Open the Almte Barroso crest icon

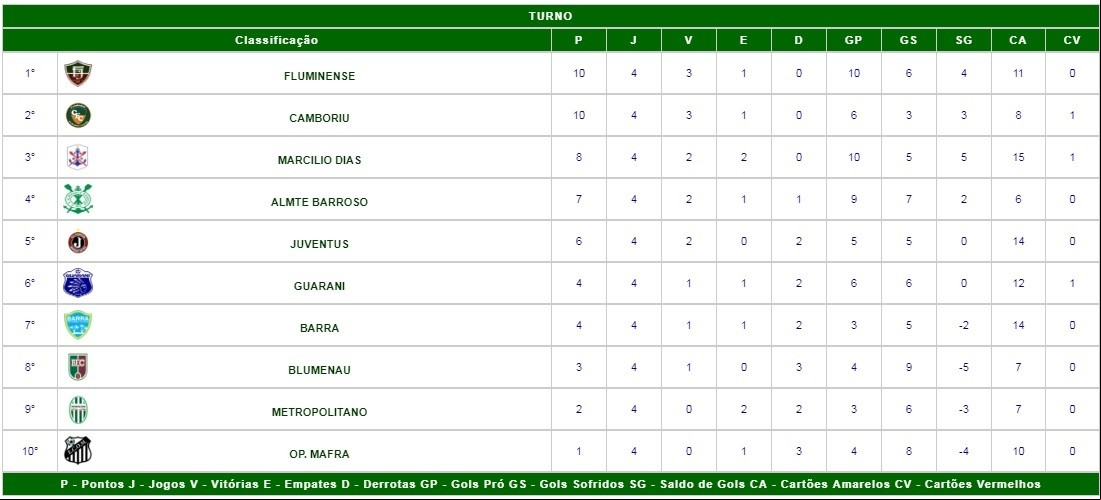78,199
